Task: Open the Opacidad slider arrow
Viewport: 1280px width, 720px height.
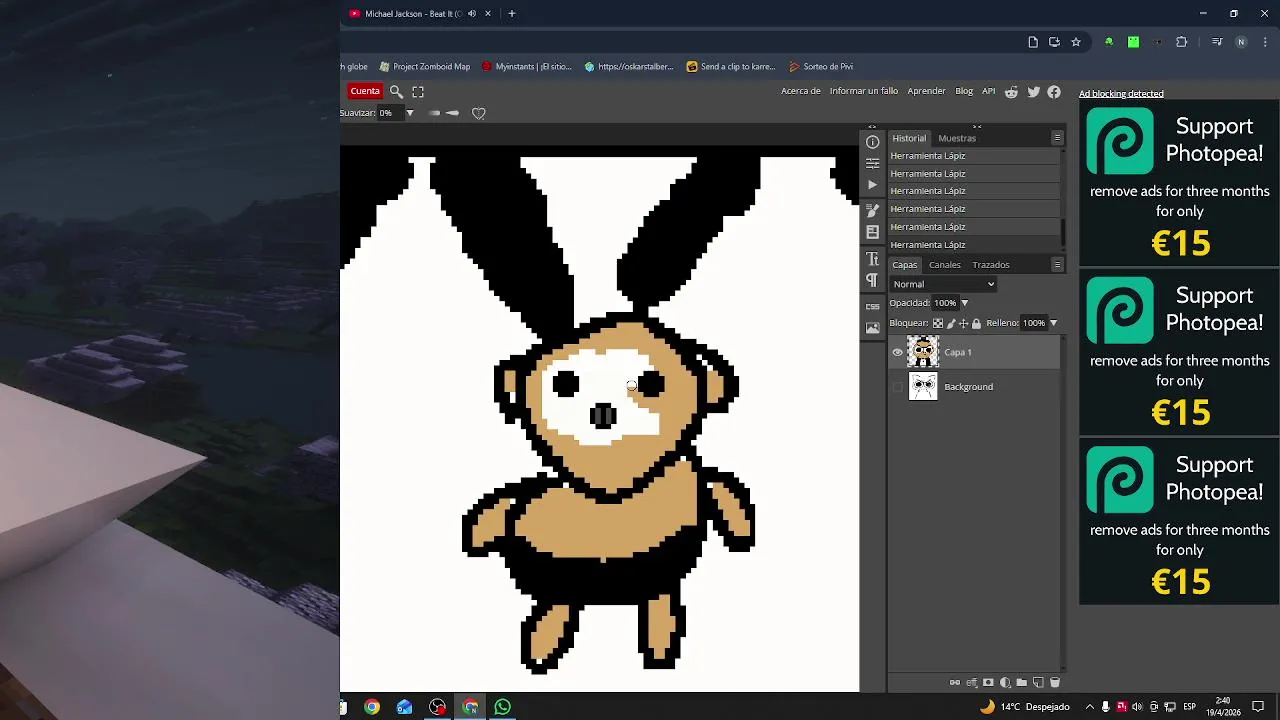Action: [964, 303]
